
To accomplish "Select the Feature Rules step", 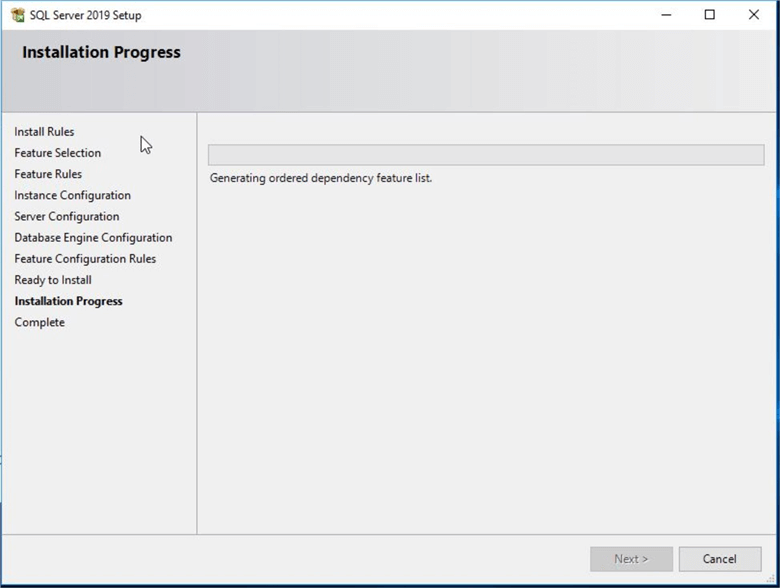I will pos(48,174).
